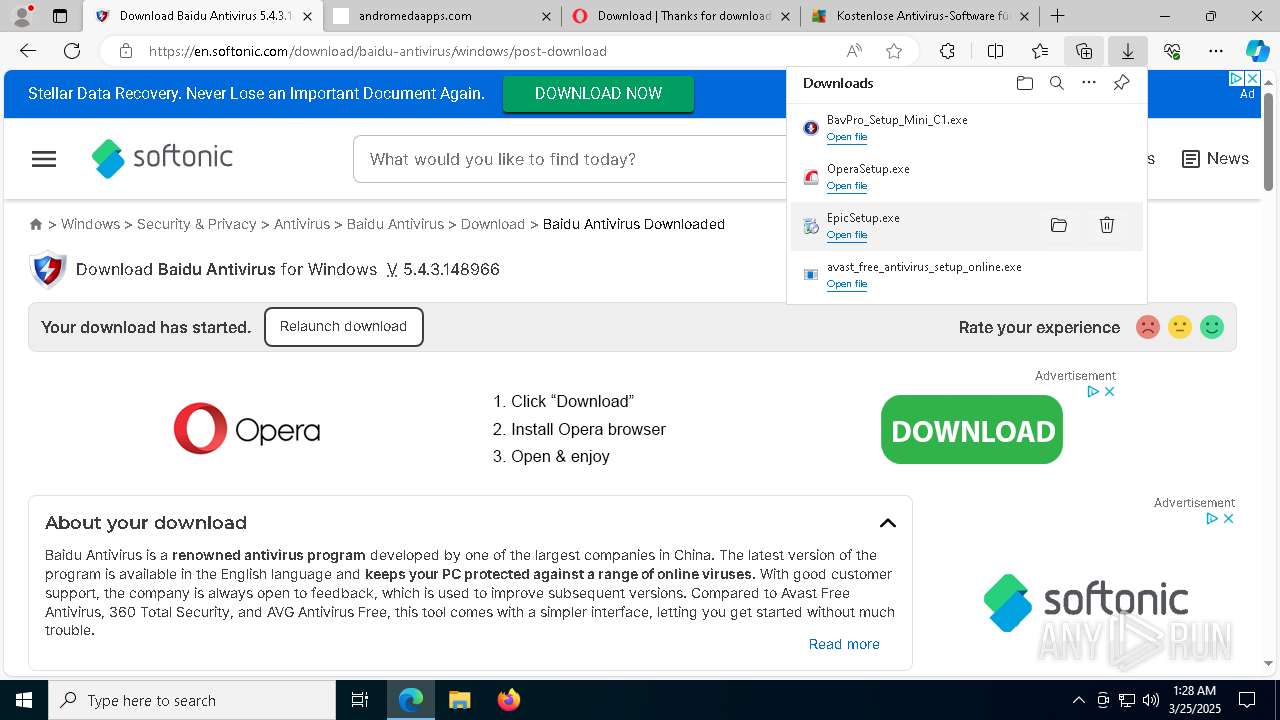Open a new browser tab

coord(1057,16)
